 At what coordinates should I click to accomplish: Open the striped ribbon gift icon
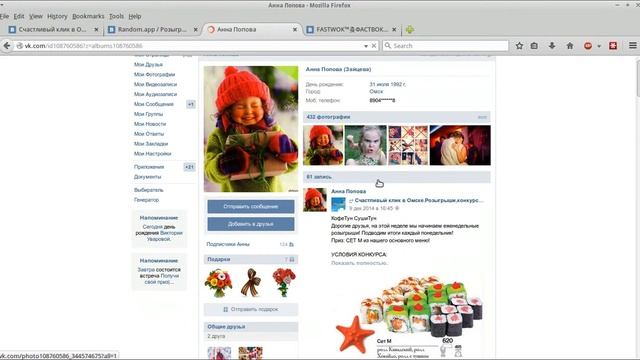click(x=250, y=282)
